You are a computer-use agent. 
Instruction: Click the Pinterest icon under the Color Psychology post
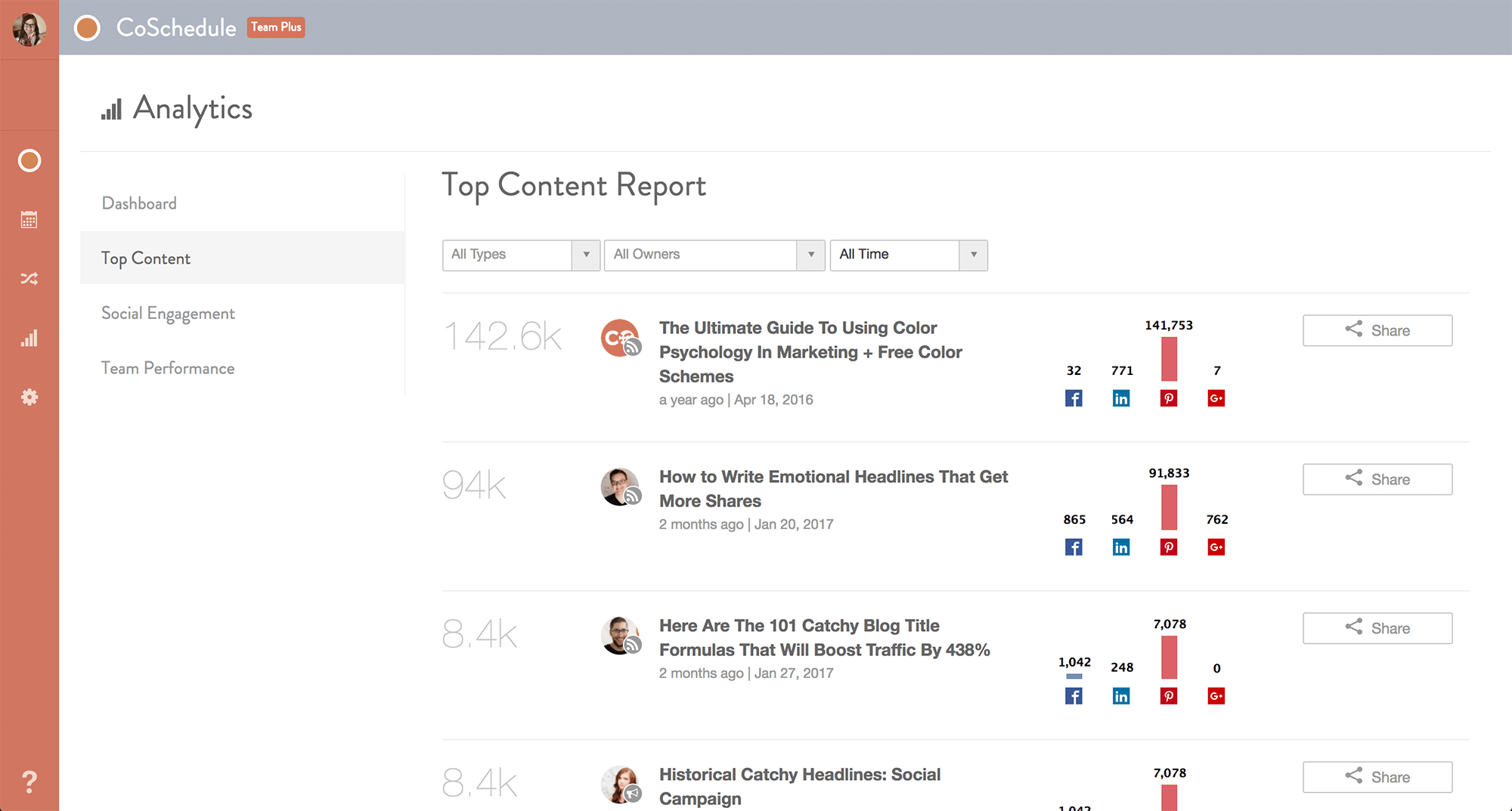pyautogui.click(x=1168, y=398)
